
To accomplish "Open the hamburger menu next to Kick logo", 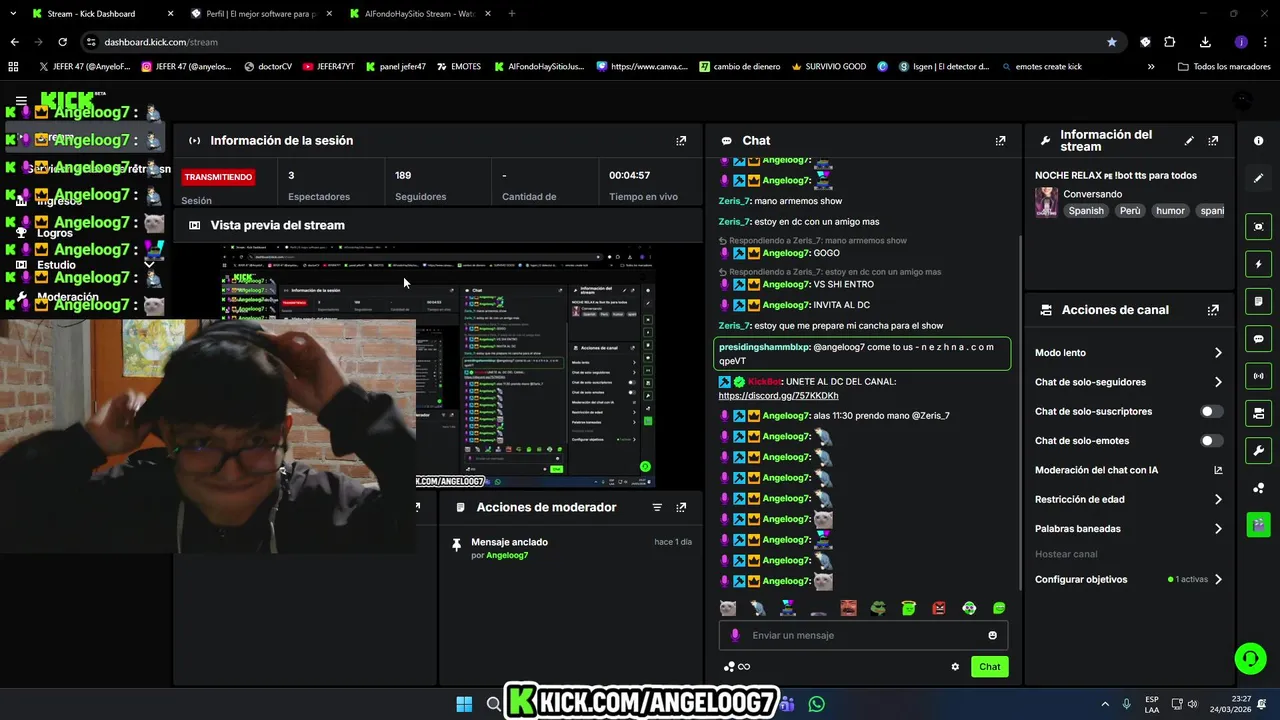I will tap(21, 101).
